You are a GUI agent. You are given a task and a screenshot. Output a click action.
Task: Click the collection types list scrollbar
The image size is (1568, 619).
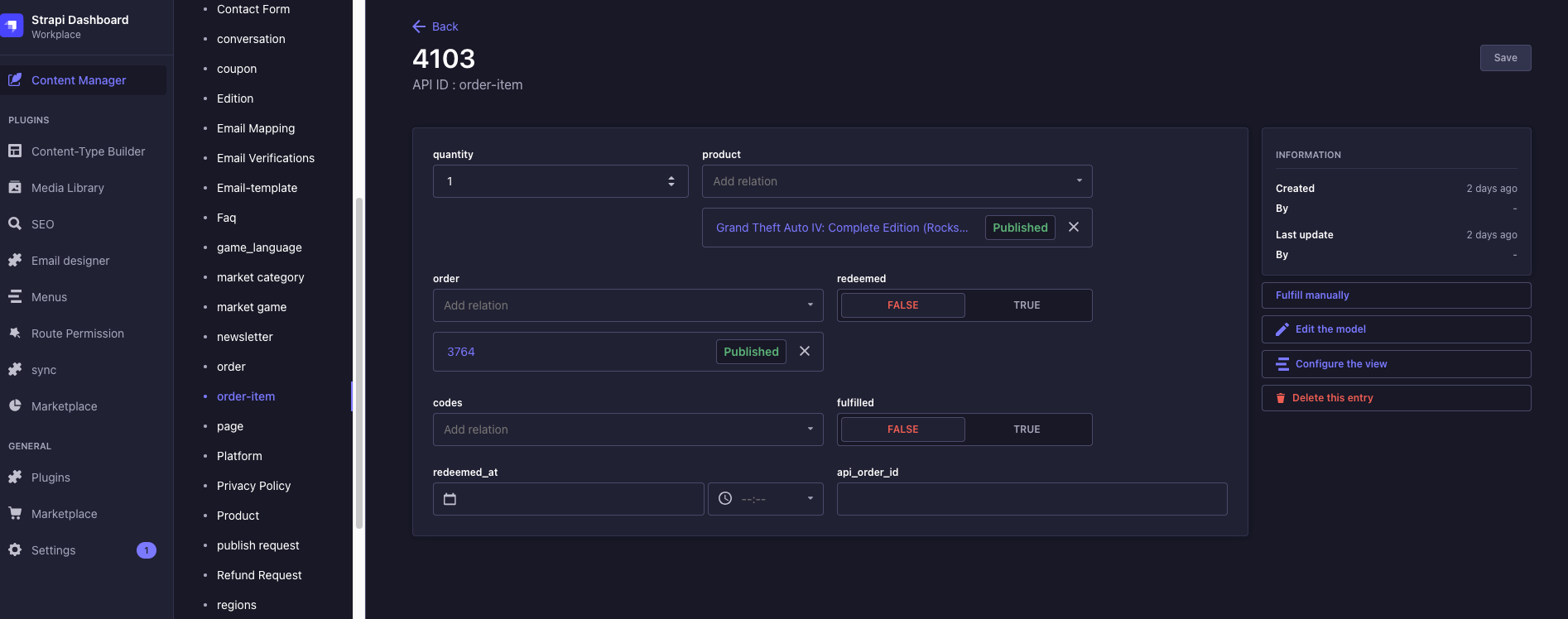pyautogui.click(x=359, y=362)
